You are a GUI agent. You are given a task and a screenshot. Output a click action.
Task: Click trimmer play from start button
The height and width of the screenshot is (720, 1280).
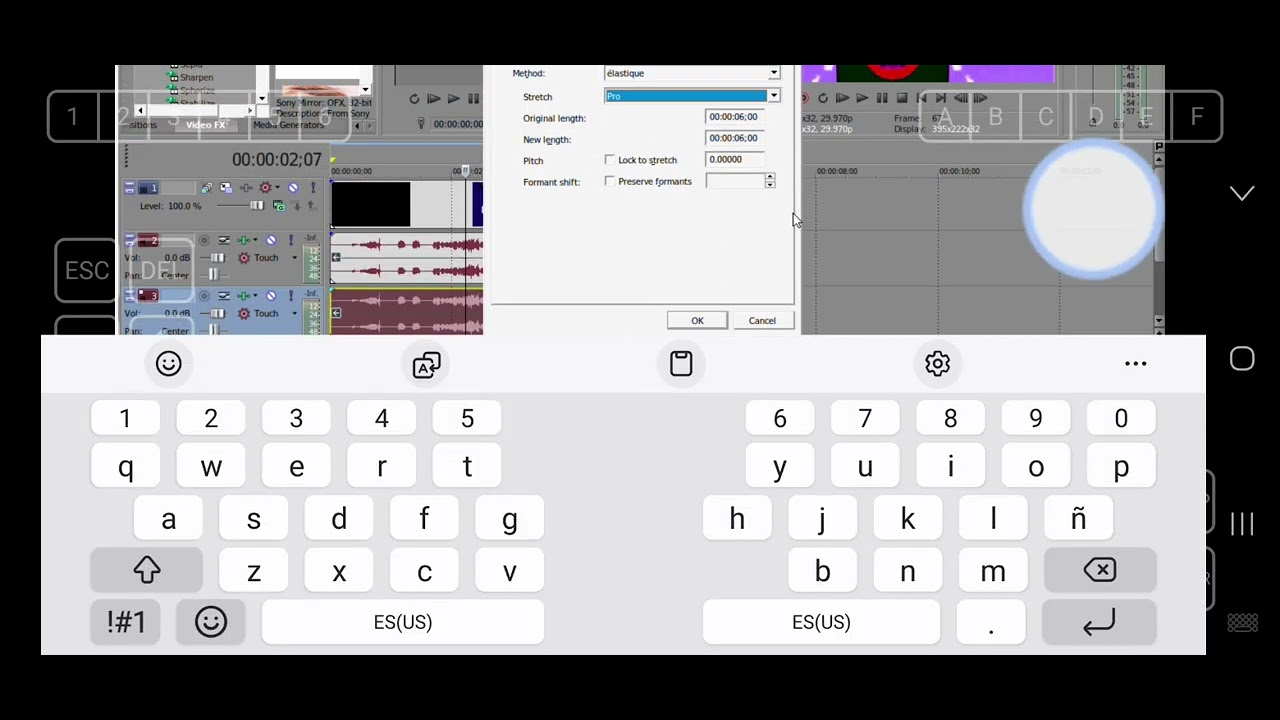[434, 98]
